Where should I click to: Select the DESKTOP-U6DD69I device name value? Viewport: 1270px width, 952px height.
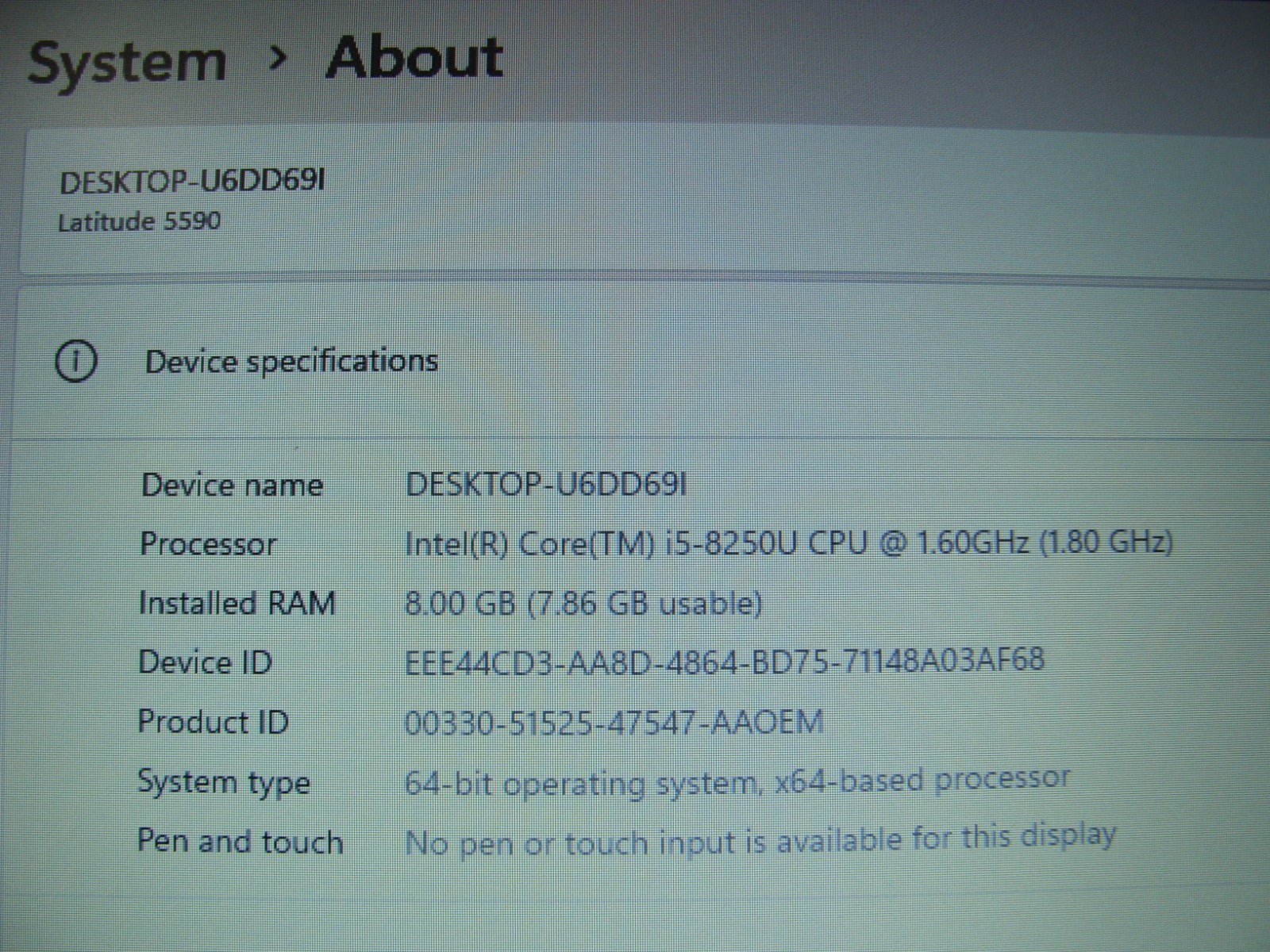(546, 483)
